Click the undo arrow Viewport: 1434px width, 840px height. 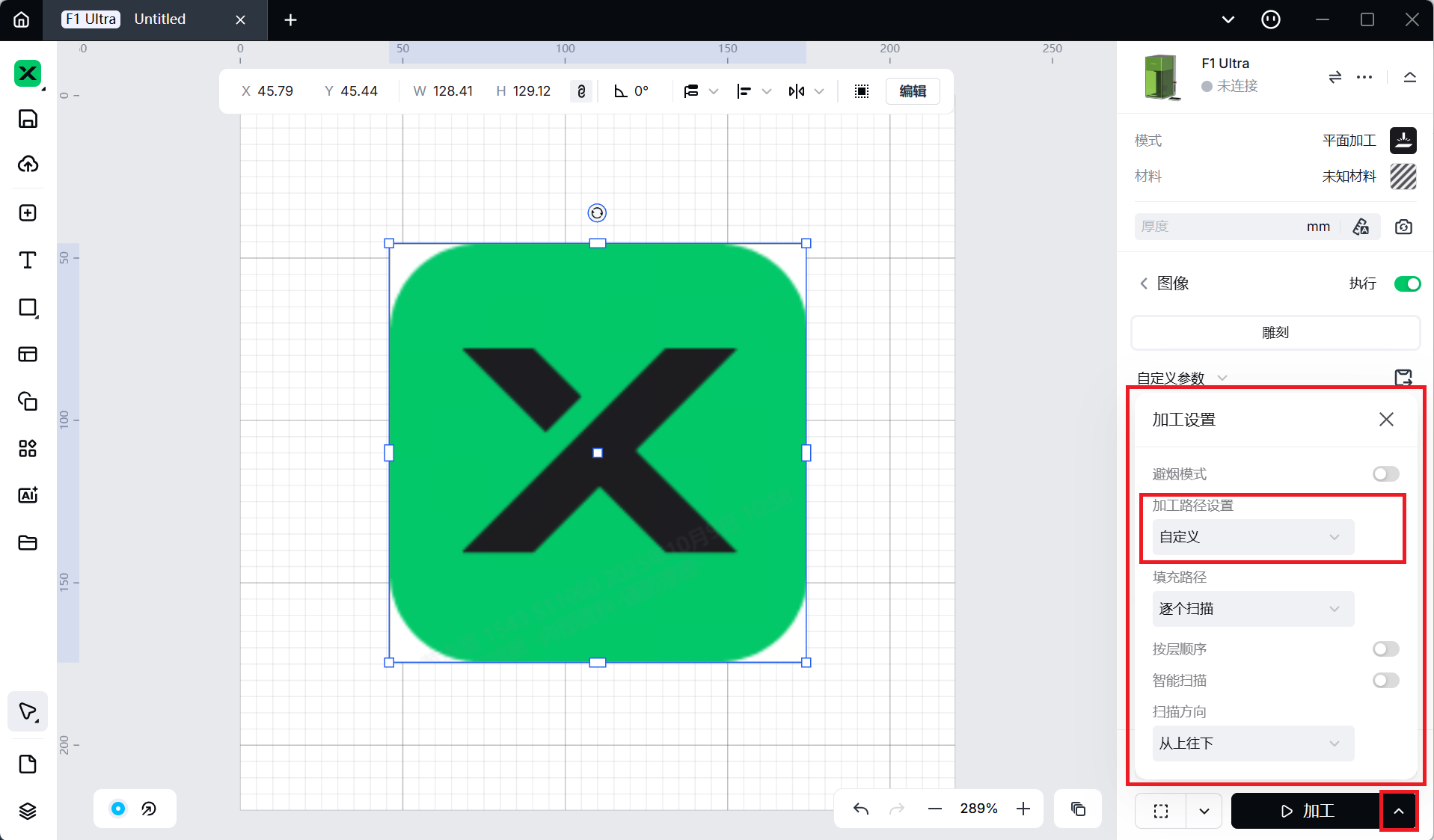(861, 809)
